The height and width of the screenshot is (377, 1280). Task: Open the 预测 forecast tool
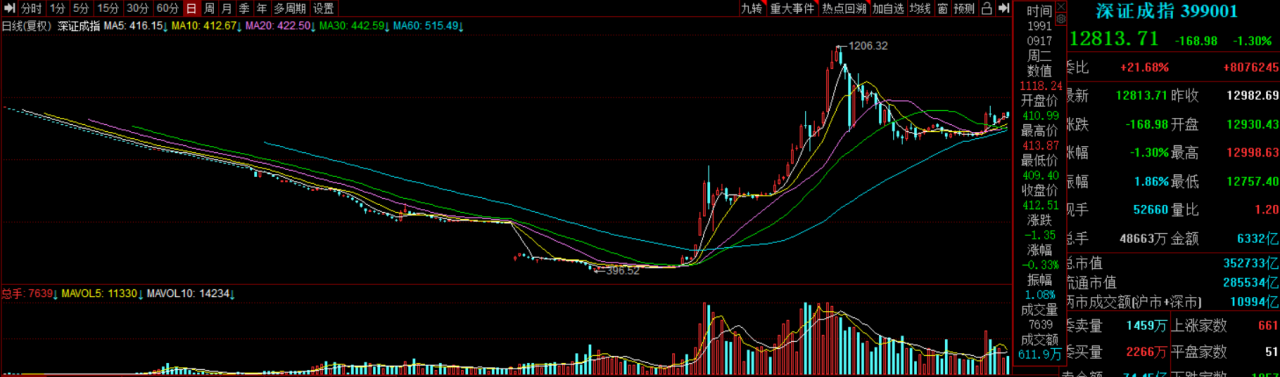click(964, 8)
